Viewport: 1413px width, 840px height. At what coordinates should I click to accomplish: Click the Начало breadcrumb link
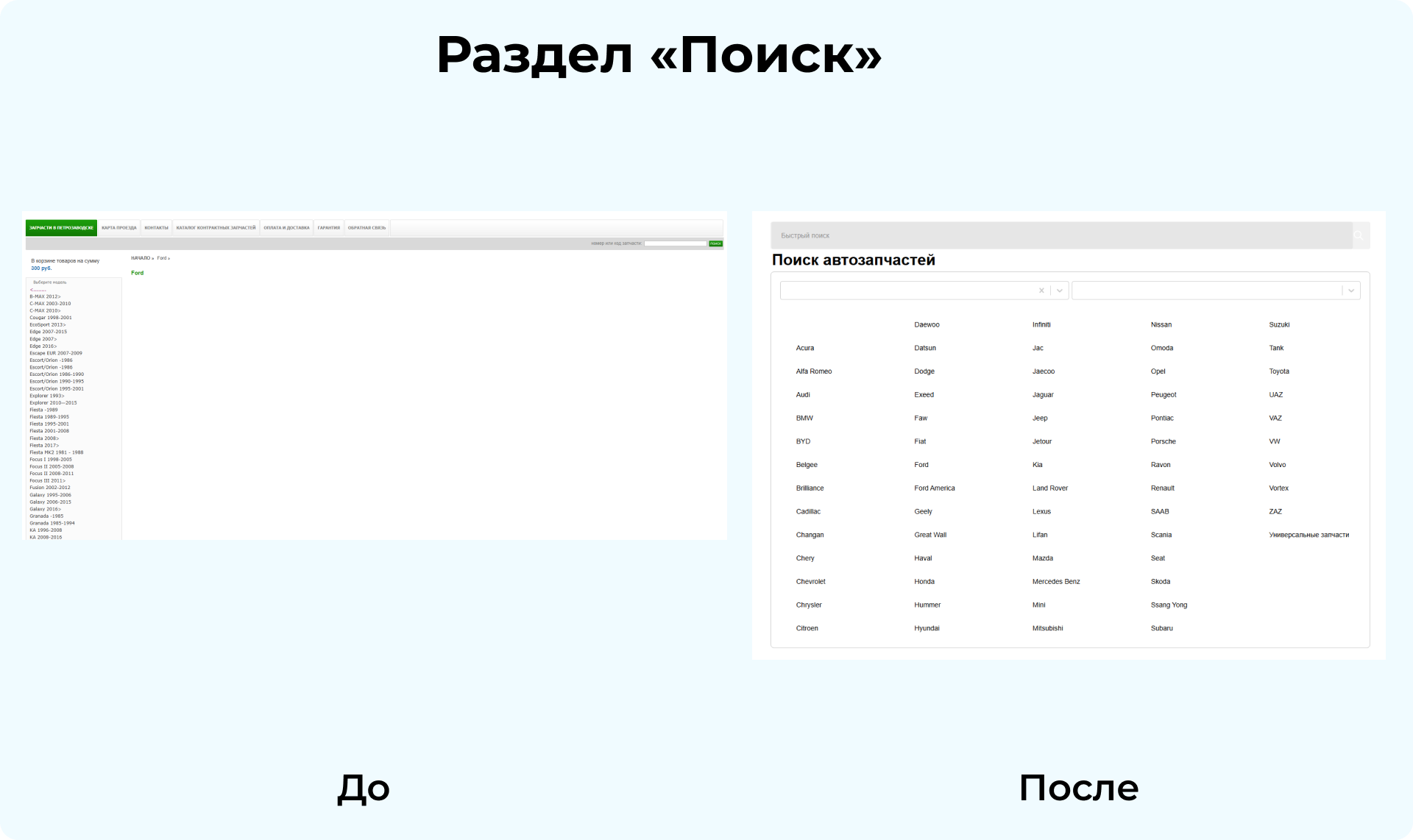141,258
